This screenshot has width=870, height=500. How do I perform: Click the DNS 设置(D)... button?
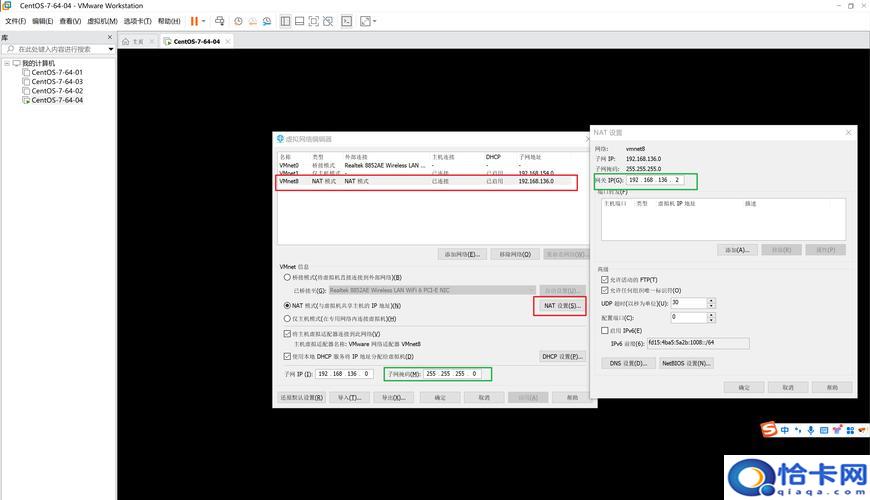(x=626, y=363)
